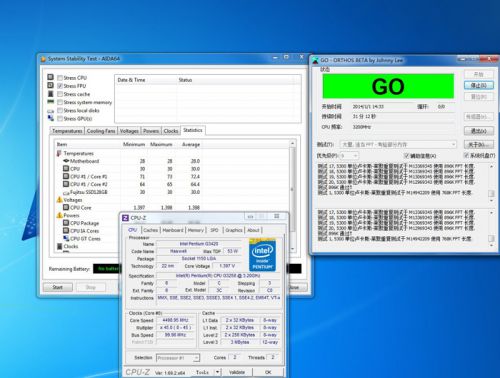Select the CPU temperature row icon
The height and width of the screenshot is (378, 500).
66,169
